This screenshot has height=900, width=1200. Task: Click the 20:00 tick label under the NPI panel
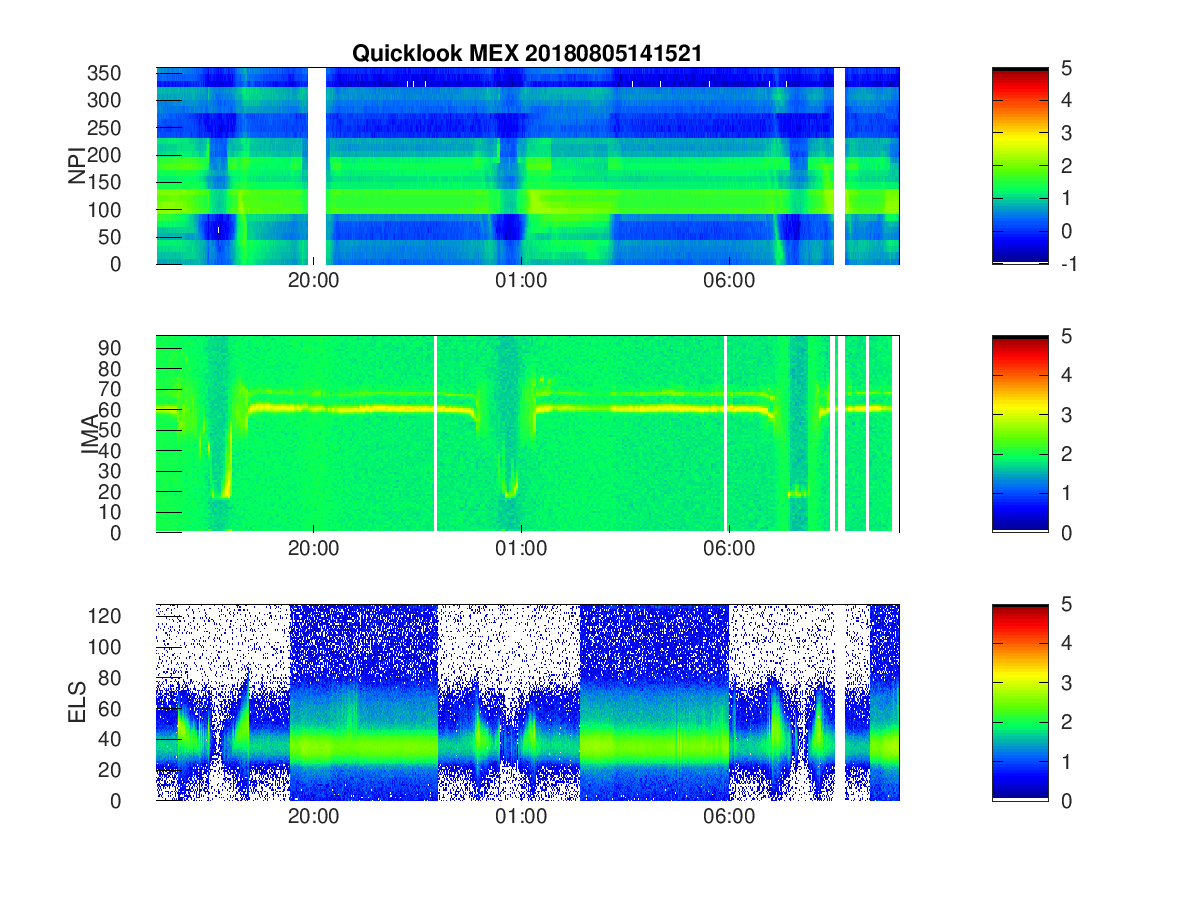click(314, 282)
